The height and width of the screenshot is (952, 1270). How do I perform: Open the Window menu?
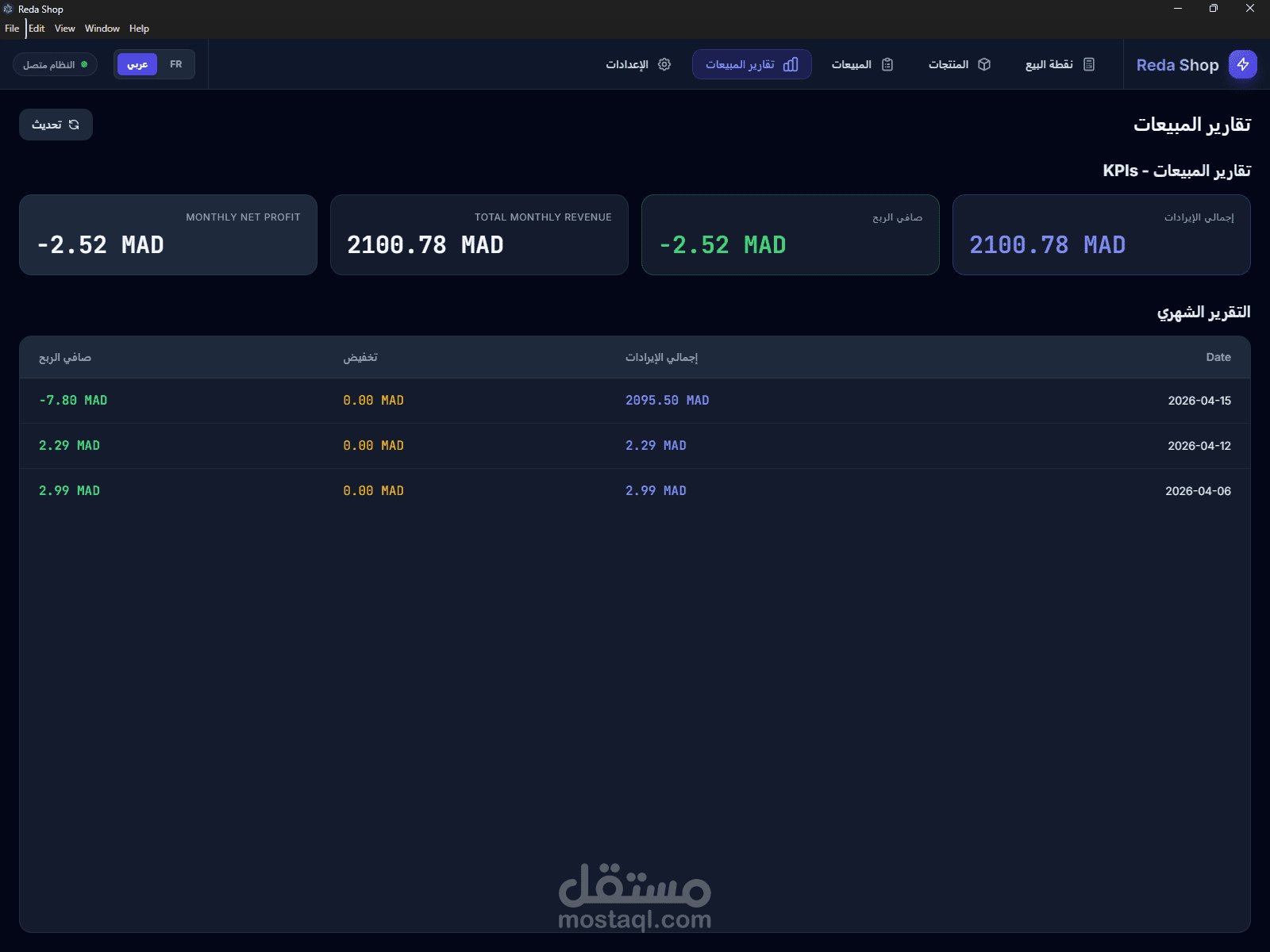tap(102, 29)
